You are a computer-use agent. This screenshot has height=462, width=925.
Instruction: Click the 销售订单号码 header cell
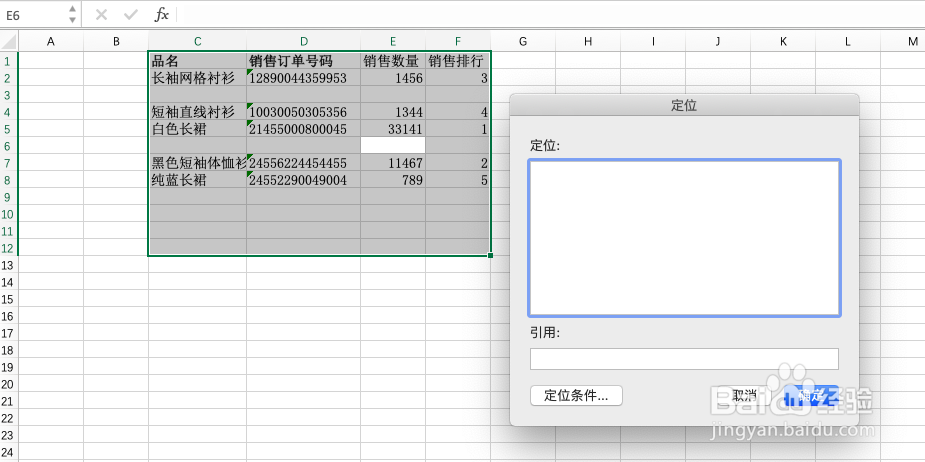(x=304, y=61)
